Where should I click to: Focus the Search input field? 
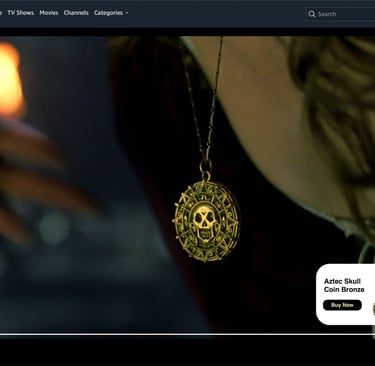pos(340,14)
